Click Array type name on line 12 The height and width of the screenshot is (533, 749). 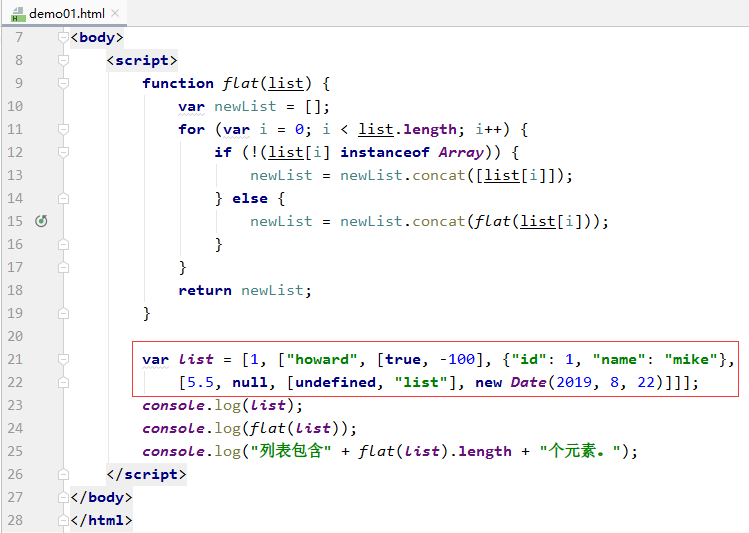pos(461,152)
